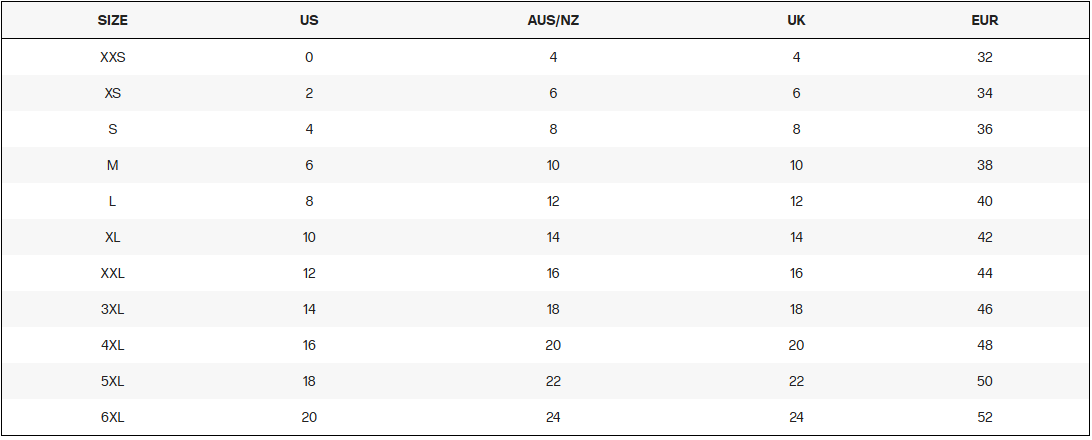Select the EUR column header
The image size is (1092, 440).
(985, 20)
